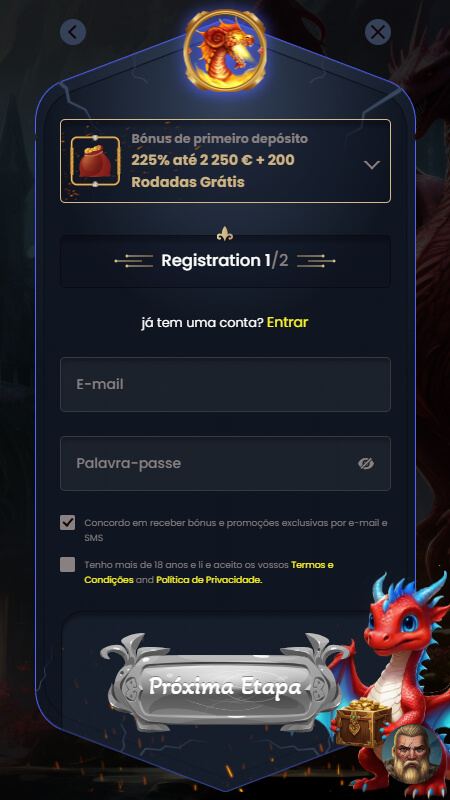Focus the E-mail input field
The image size is (450, 800).
click(226, 385)
